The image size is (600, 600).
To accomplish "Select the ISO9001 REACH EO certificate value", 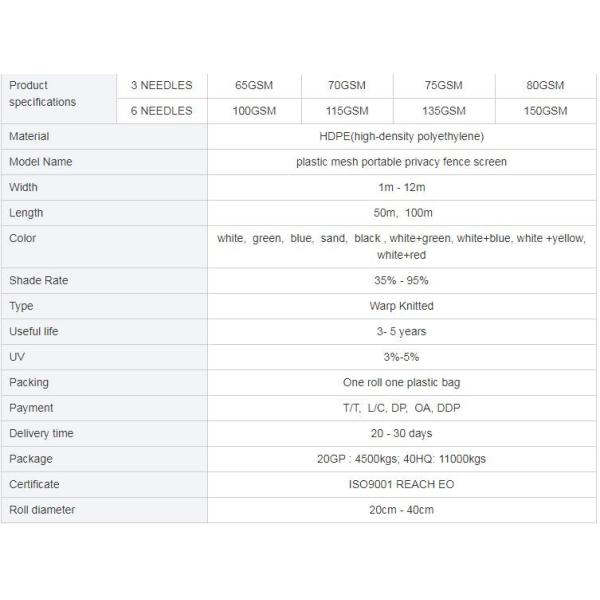I will point(401,485).
